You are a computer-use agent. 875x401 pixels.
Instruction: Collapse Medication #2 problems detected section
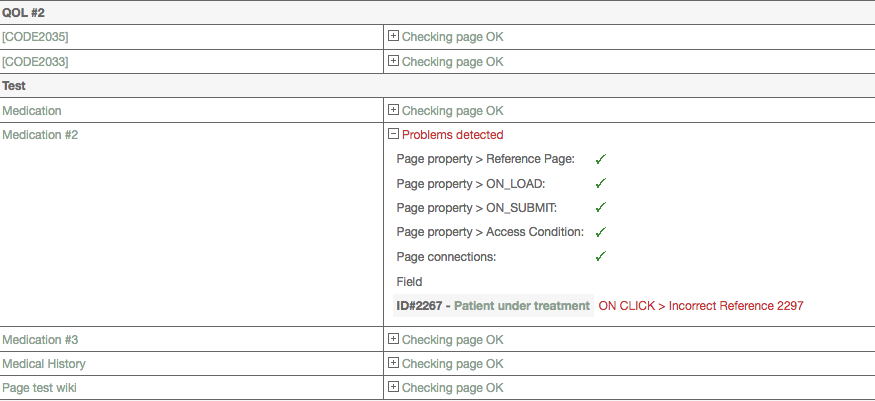(393, 135)
